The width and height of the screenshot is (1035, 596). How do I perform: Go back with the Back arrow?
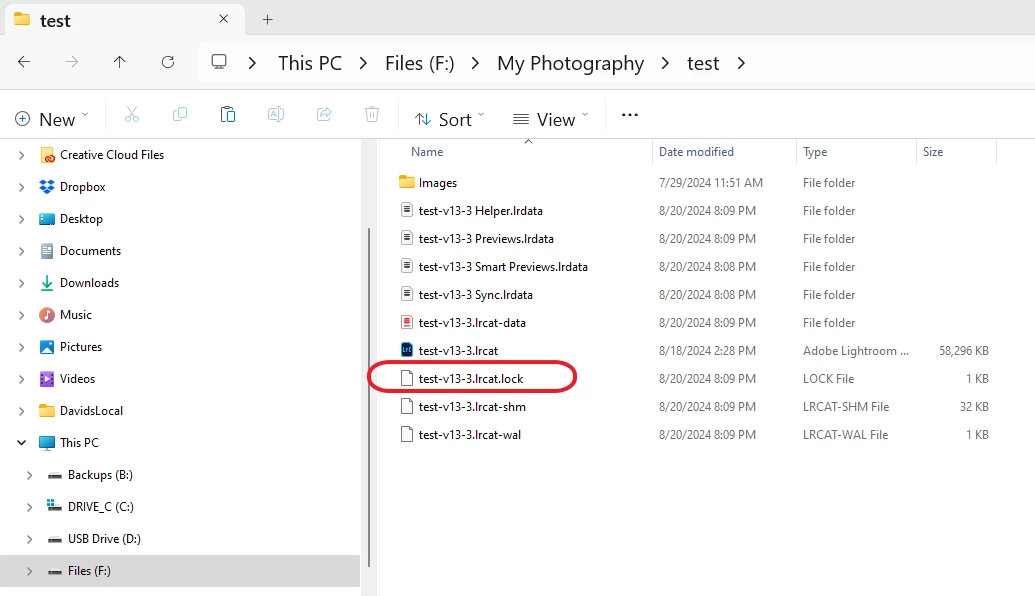(x=24, y=62)
